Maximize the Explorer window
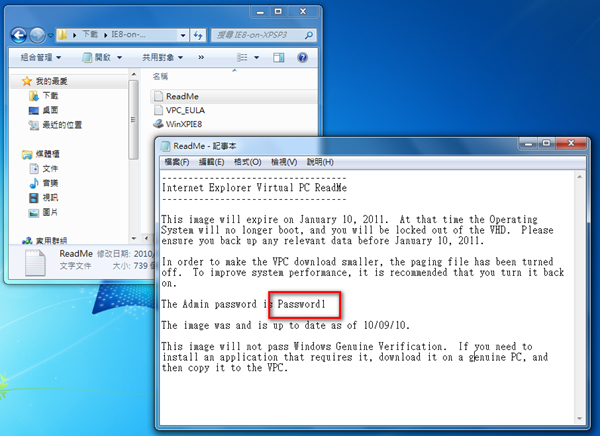The height and width of the screenshot is (436, 600). pos(278,12)
